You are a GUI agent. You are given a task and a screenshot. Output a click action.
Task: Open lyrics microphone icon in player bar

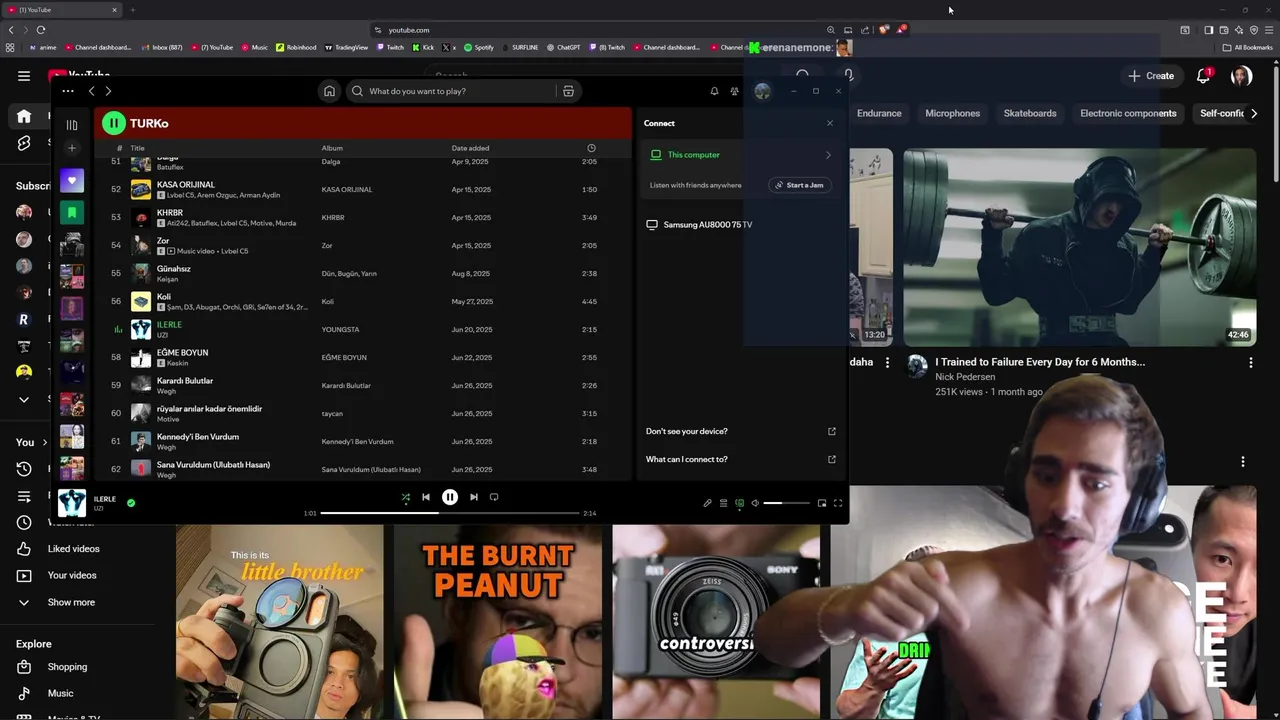707,503
